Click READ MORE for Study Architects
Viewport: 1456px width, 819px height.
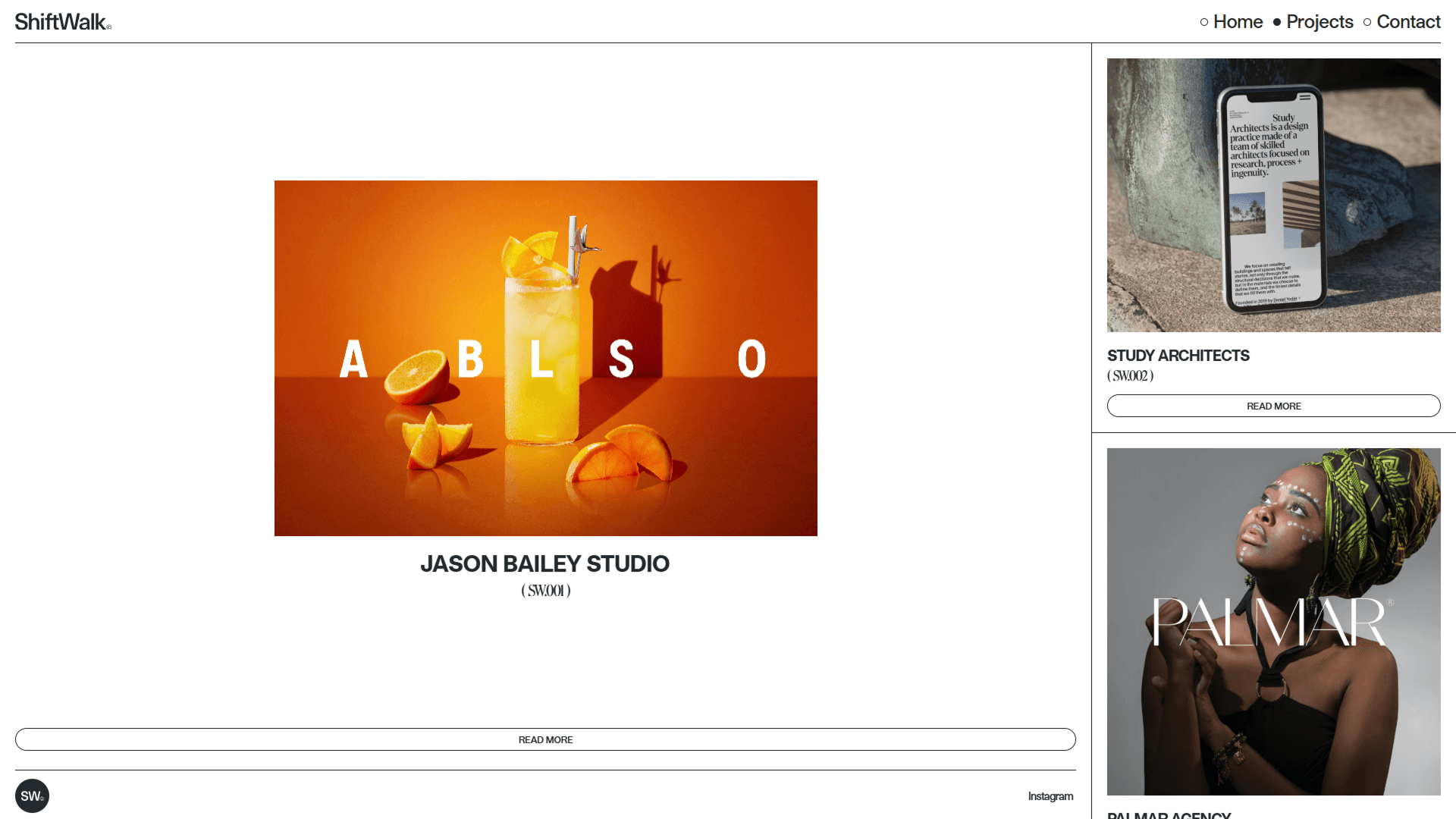coord(1273,406)
